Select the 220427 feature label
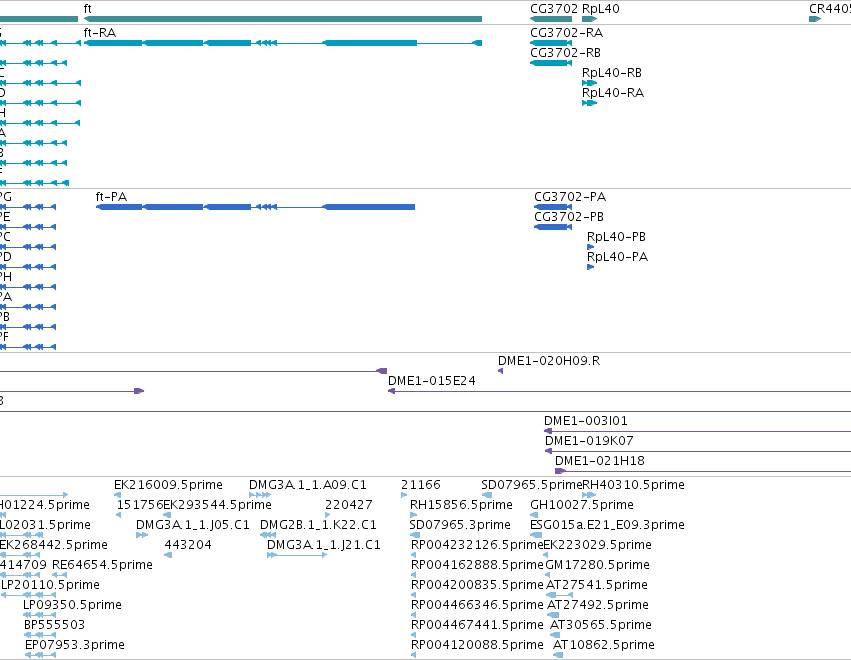 (x=349, y=505)
